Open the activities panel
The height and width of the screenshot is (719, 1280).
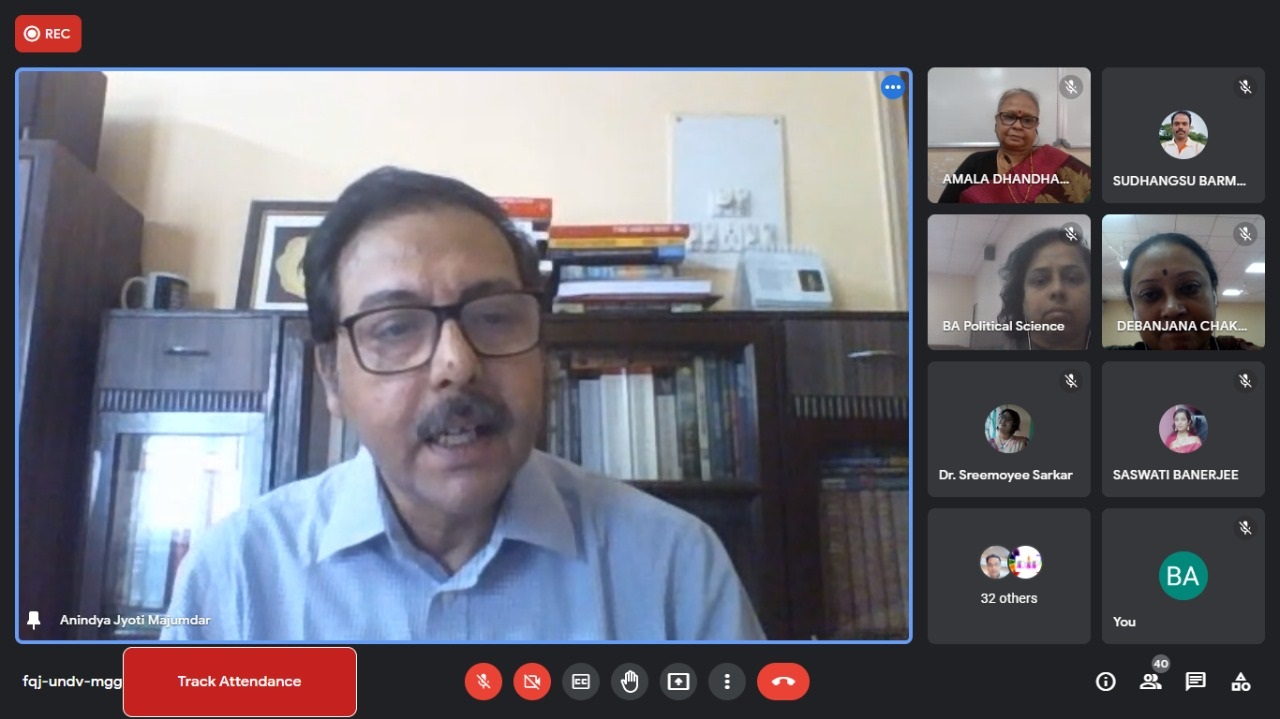pyautogui.click(x=1241, y=682)
